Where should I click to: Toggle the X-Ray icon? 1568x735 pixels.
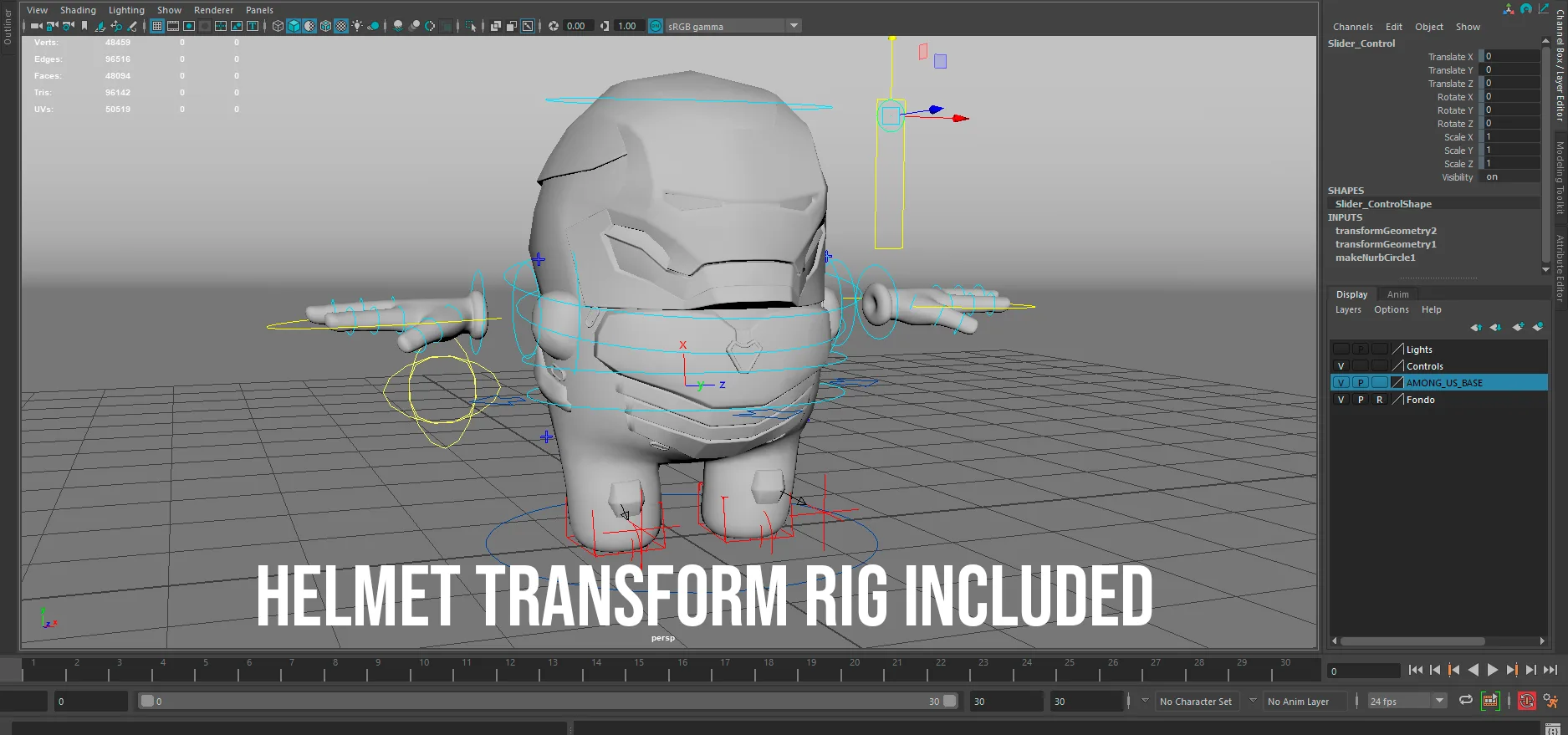(495, 26)
